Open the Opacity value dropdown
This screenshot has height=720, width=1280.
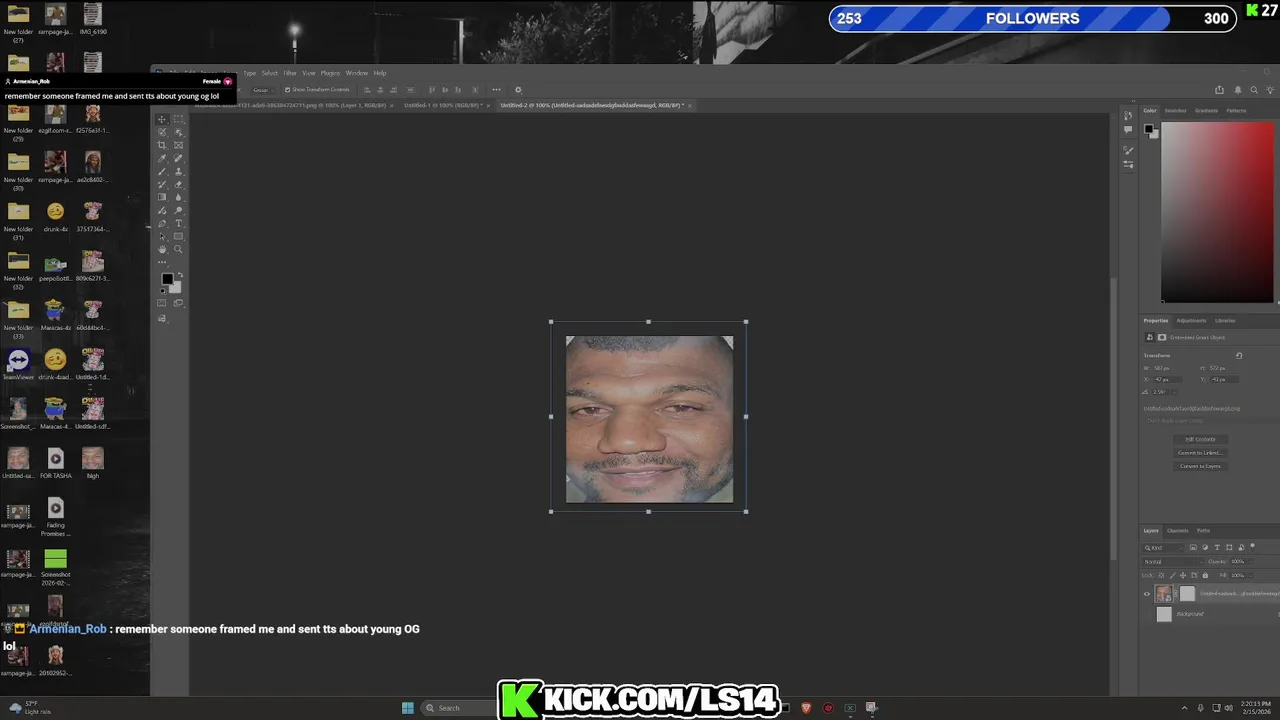pyautogui.click(x=1251, y=562)
